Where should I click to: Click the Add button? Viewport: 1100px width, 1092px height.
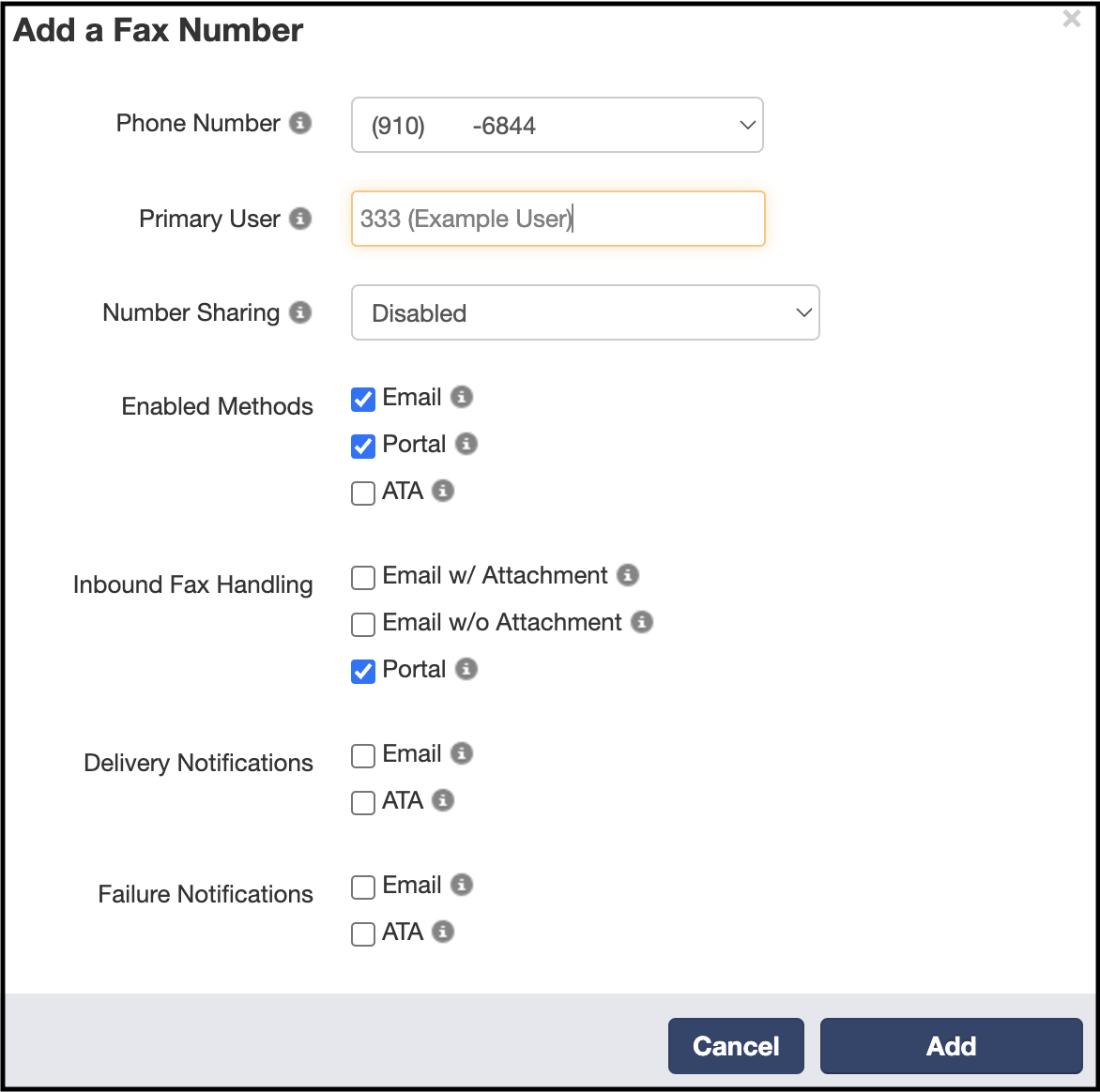[x=952, y=1046]
